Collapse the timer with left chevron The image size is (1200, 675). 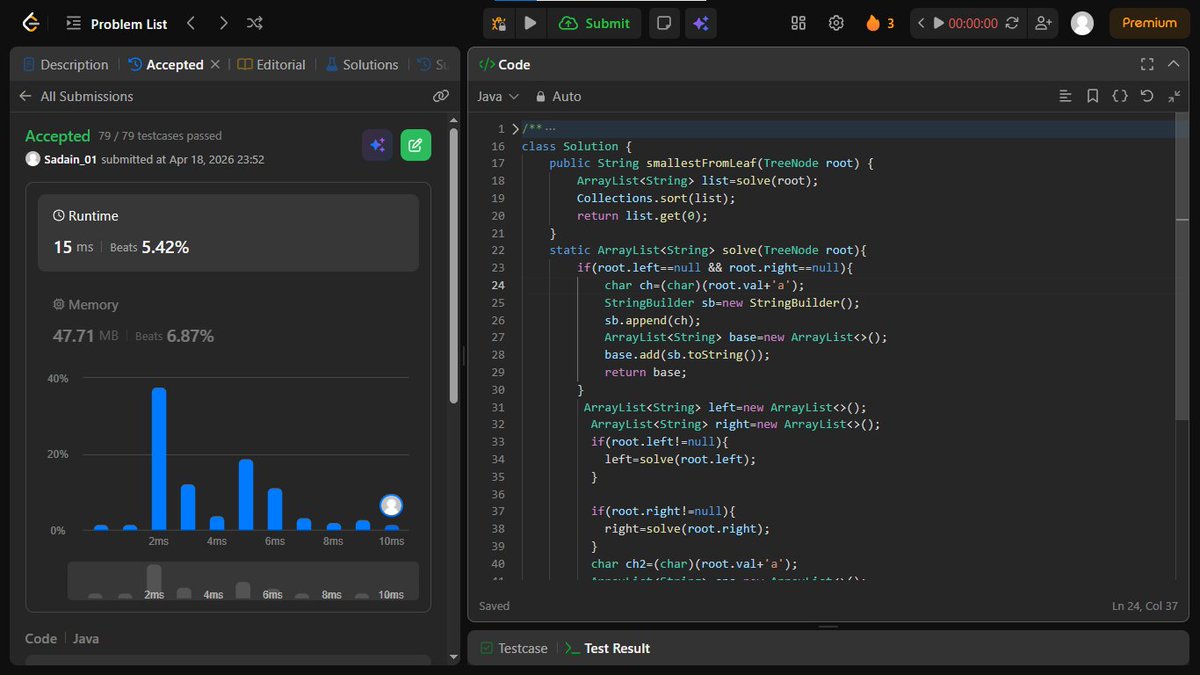pyautogui.click(x=922, y=23)
